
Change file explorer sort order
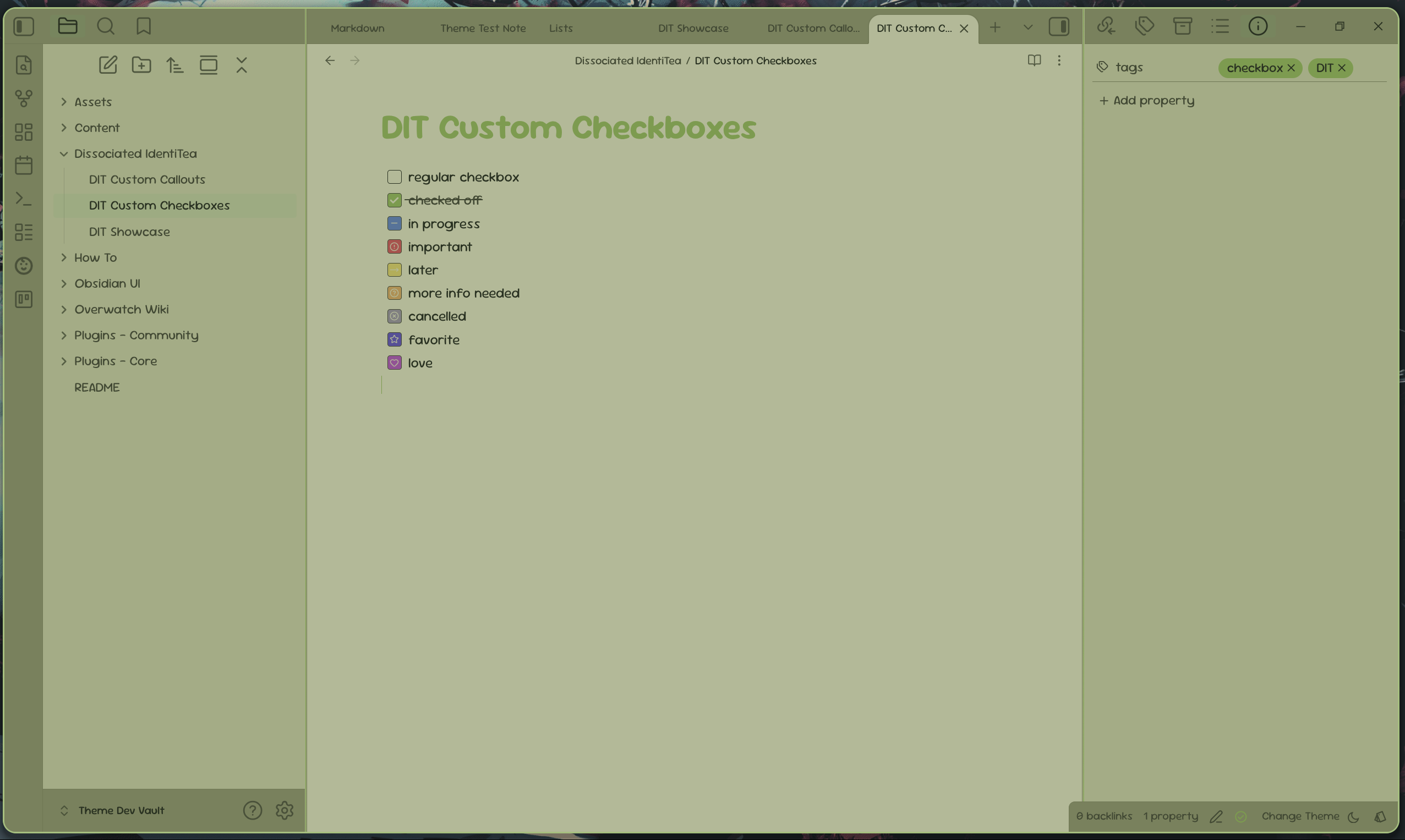174,65
